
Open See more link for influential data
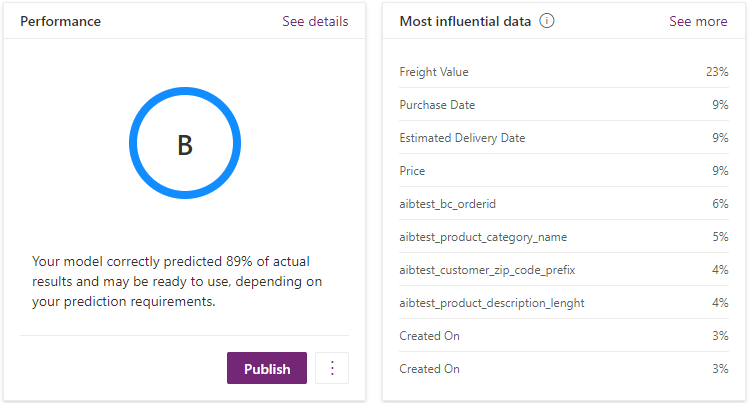coord(698,21)
